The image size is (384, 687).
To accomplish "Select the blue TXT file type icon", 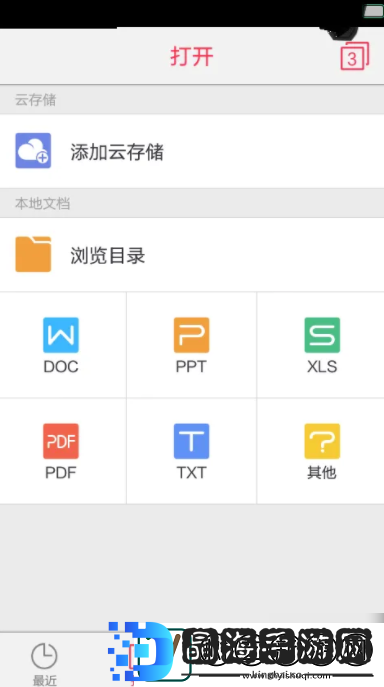I will tap(192, 441).
